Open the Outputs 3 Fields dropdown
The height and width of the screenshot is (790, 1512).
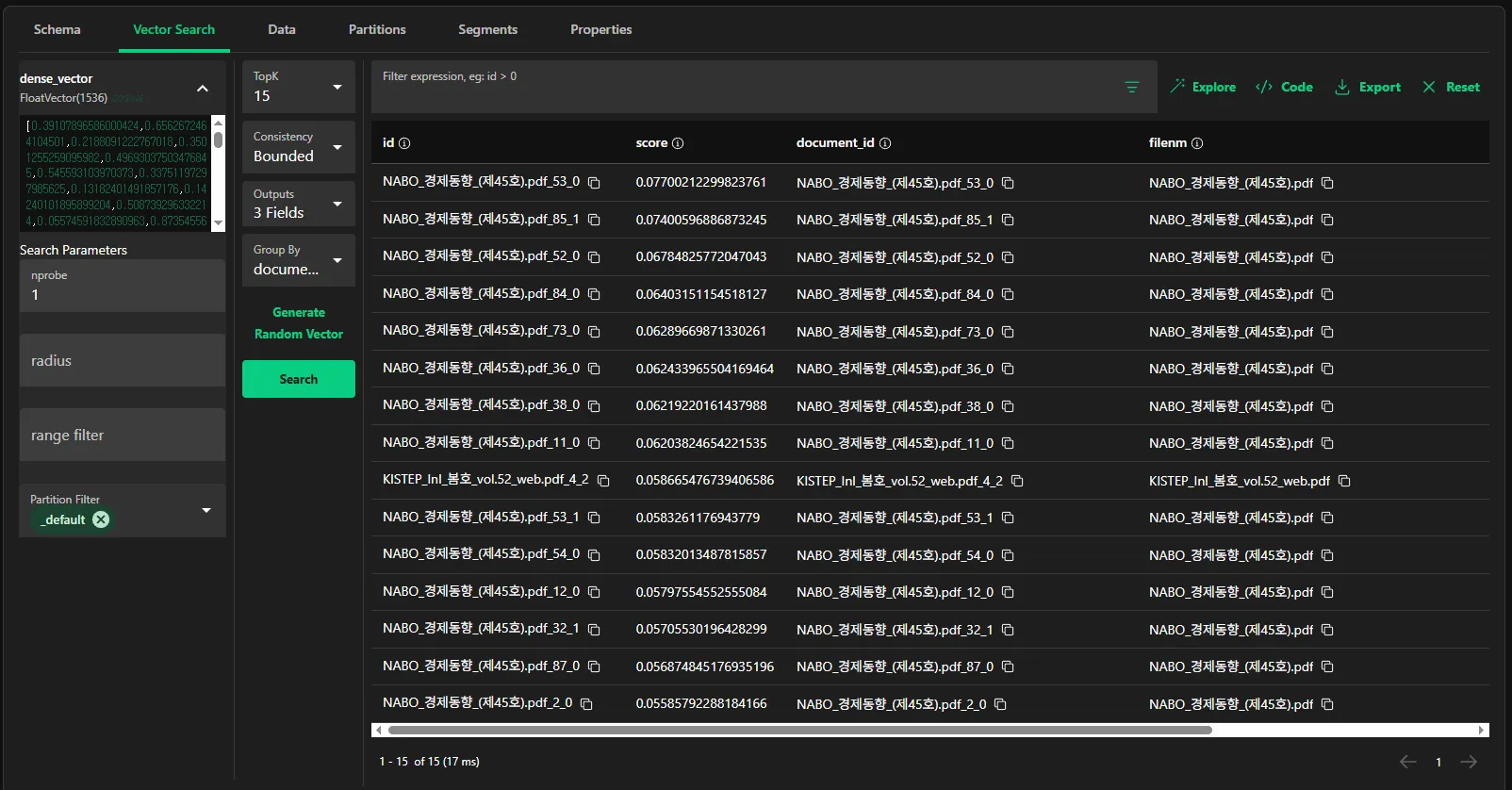[x=299, y=204]
